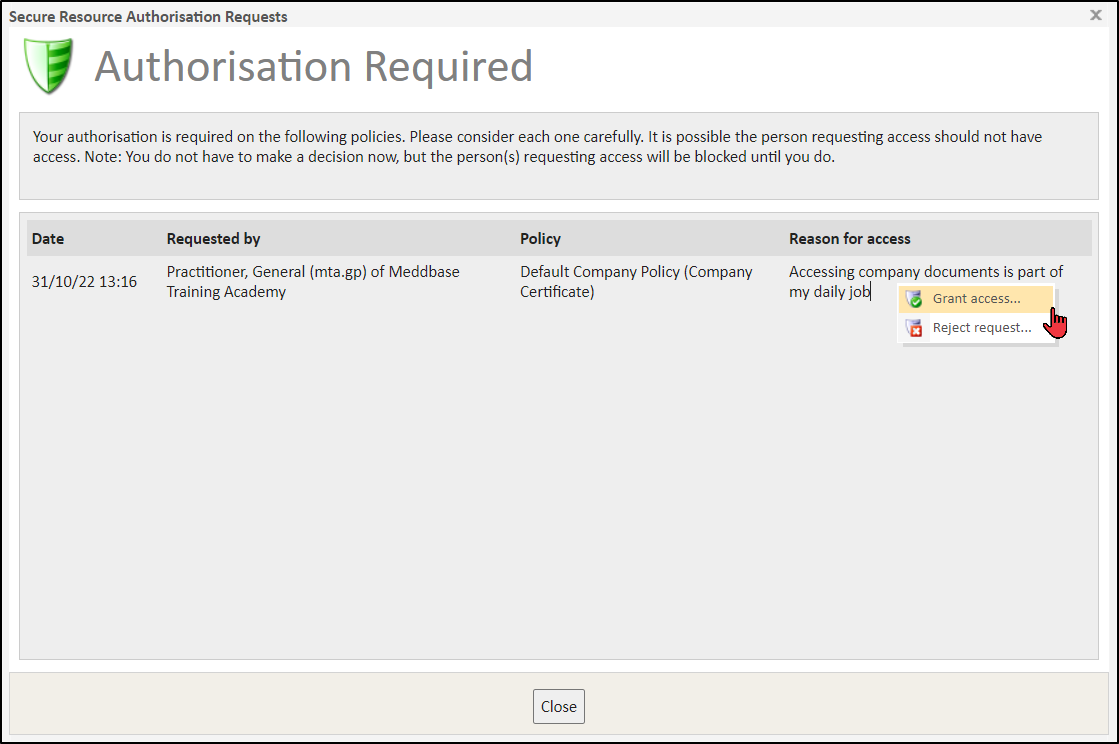Click the 'Default Company Policy (Company Certificate)' cell

point(636,282)
